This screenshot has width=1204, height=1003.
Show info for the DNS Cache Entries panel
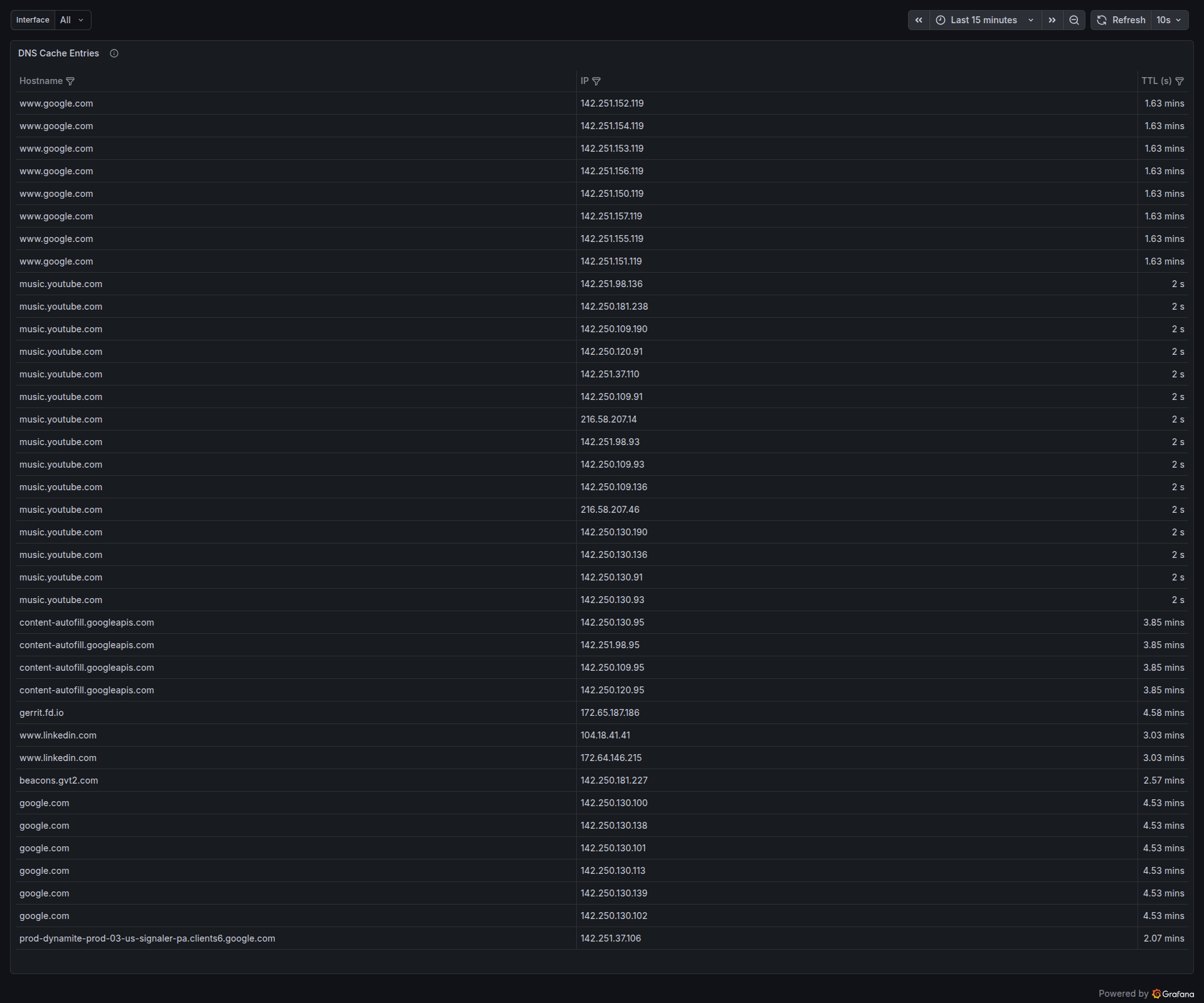pos(114,53)
